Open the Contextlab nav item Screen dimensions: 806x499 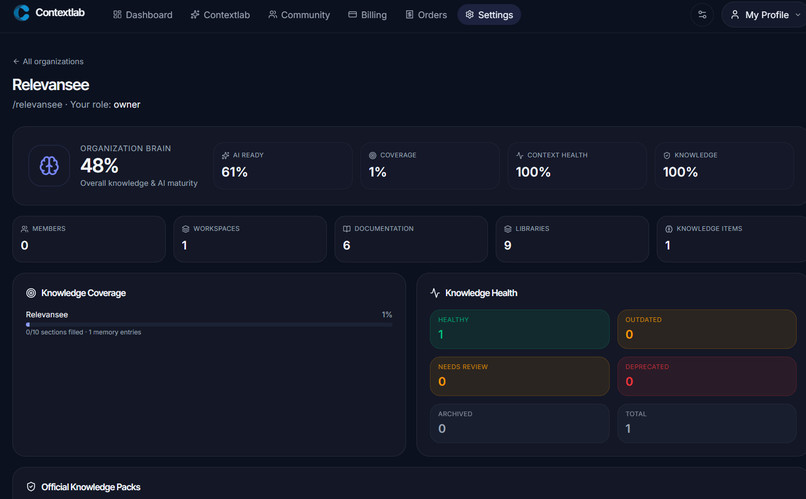coord(220,15)
